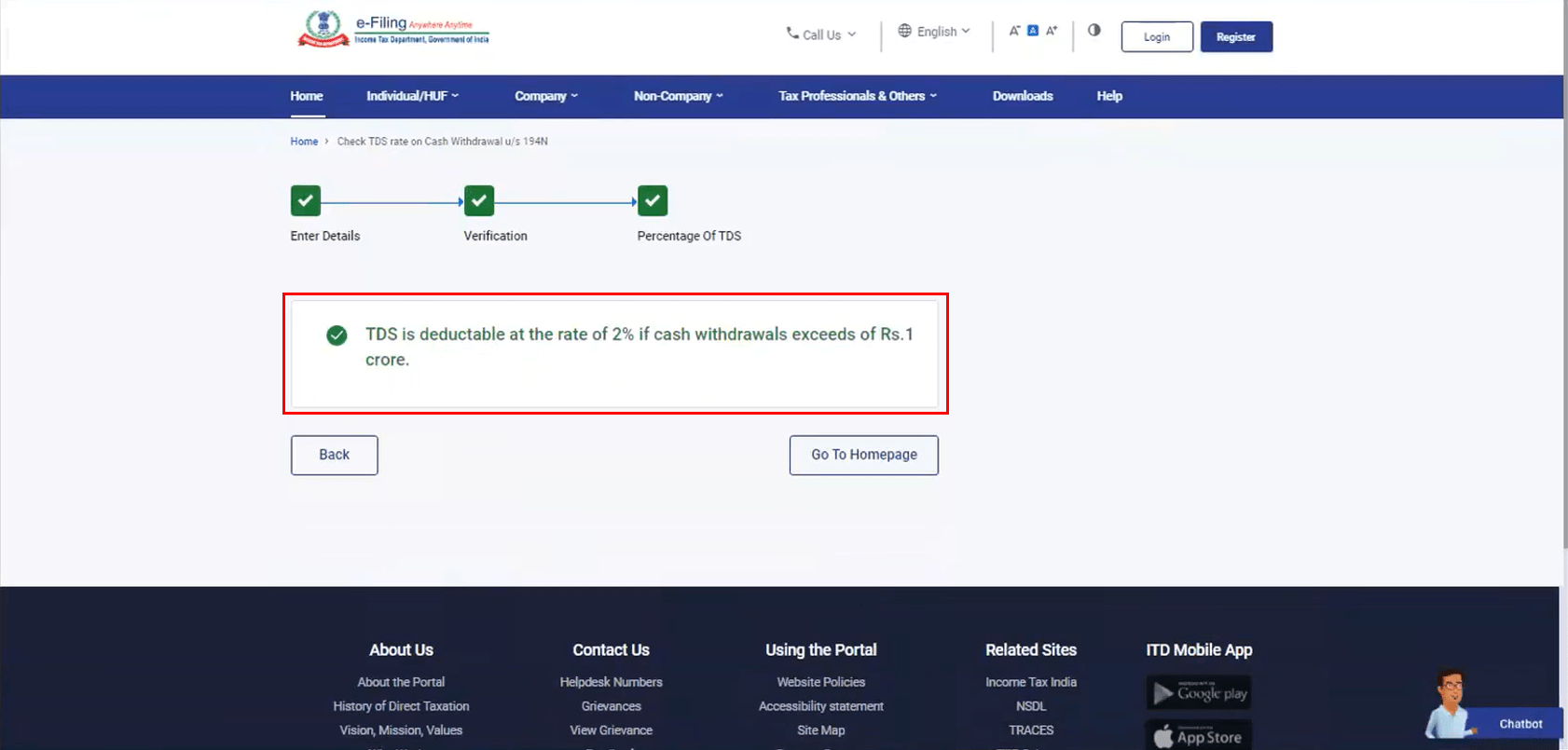1568x750 pixels.
Task: Open the Google Play app badge
Action: pyautogui.click(x=1199, y=693)
